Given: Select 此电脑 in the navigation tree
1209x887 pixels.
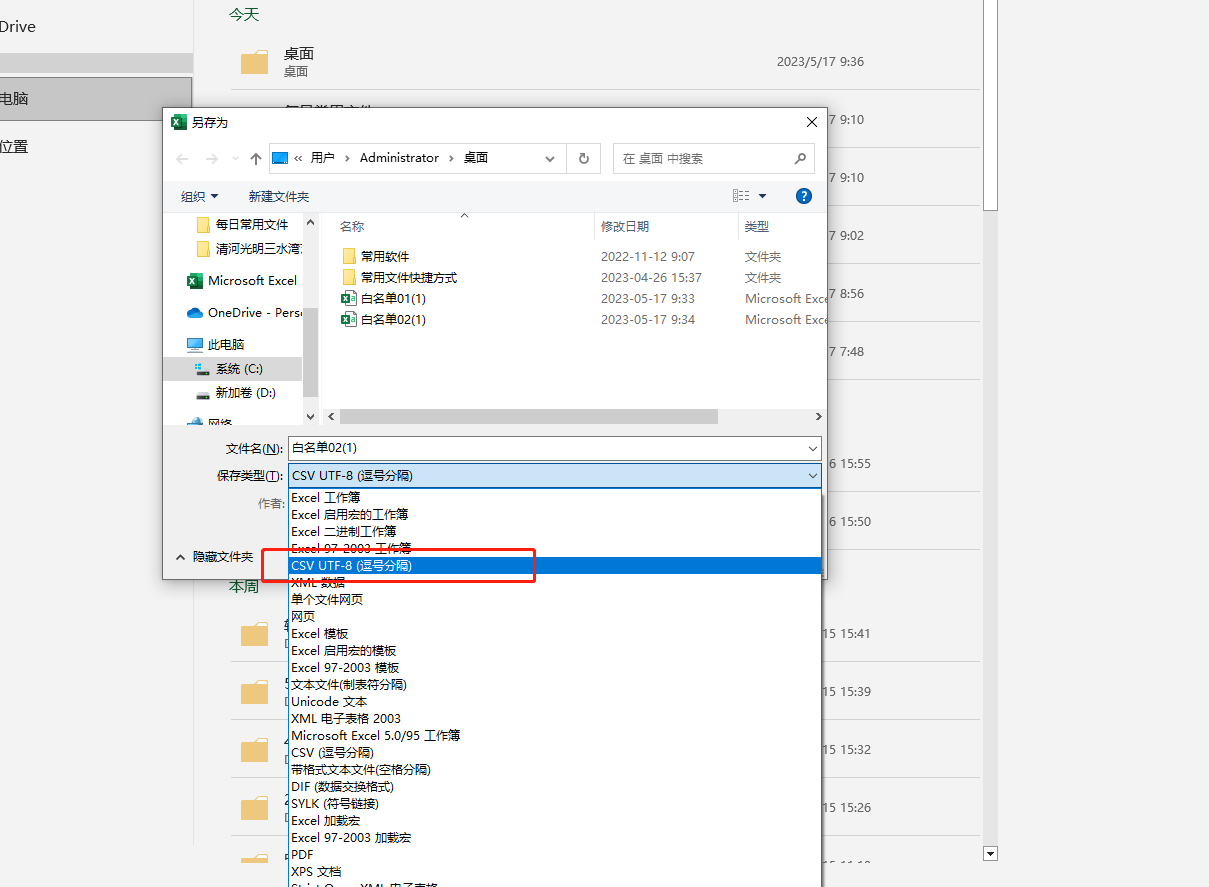Looking at the screenshot, I should pyautogui.click(x=216, y=344).
